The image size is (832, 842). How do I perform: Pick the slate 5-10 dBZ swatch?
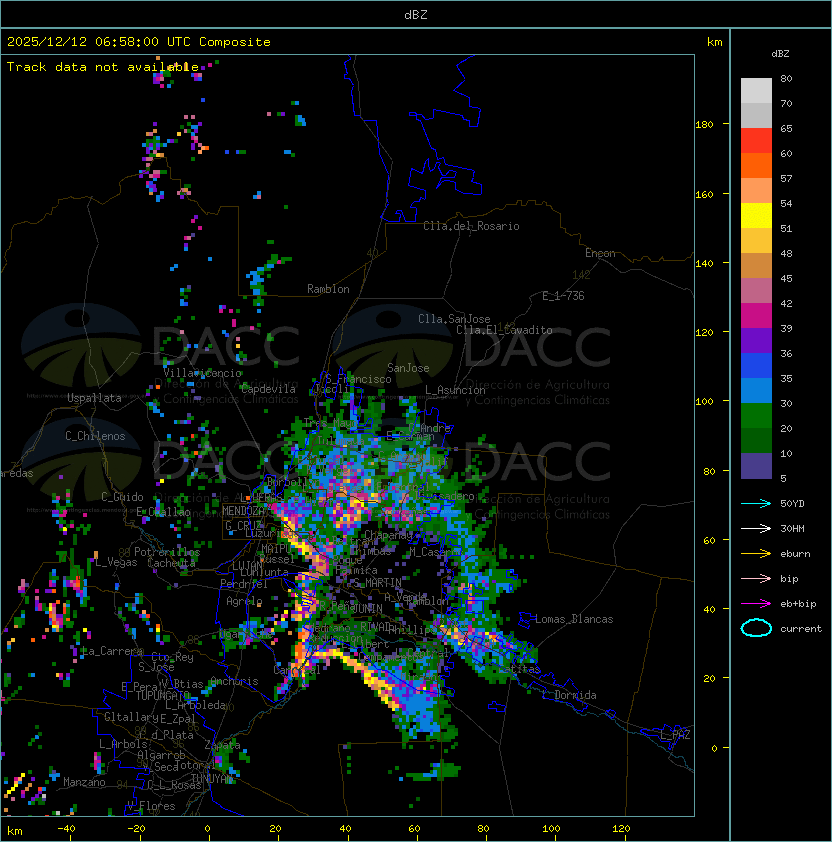pos(756,466)
